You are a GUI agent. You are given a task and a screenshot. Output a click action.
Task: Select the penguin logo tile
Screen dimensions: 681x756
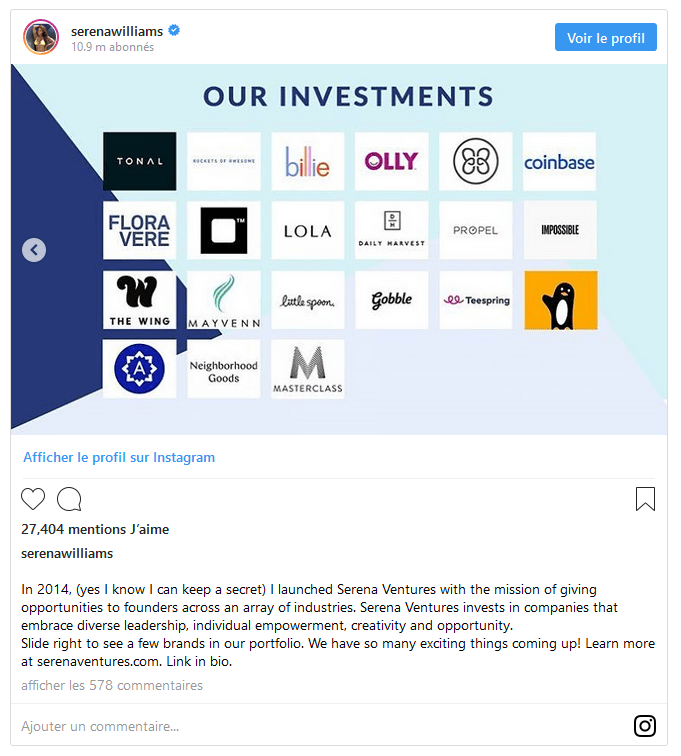coord(559,300)
